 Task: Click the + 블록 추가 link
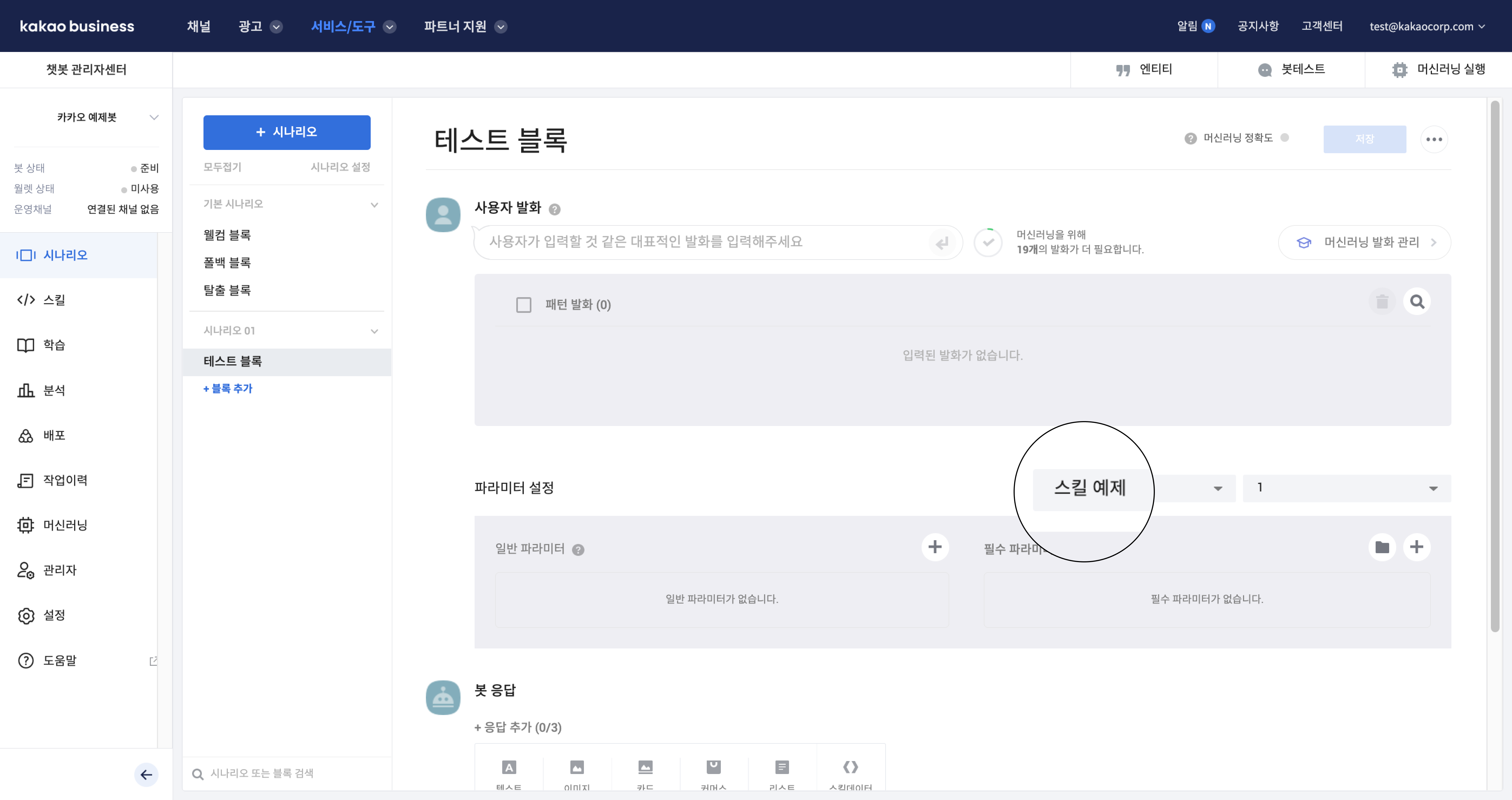tap(227, 389)
